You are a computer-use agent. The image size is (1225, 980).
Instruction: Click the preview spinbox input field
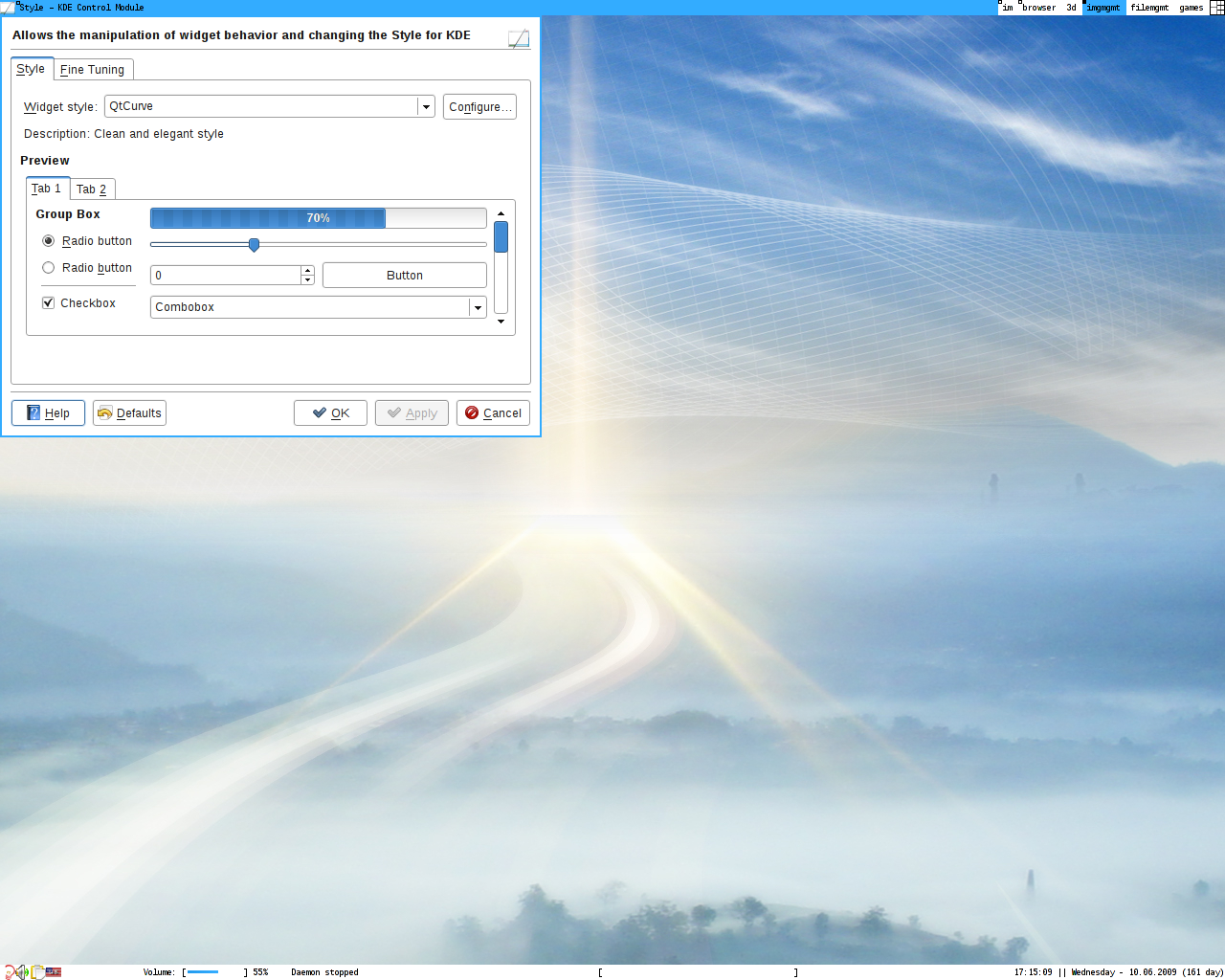pos(226,276)
